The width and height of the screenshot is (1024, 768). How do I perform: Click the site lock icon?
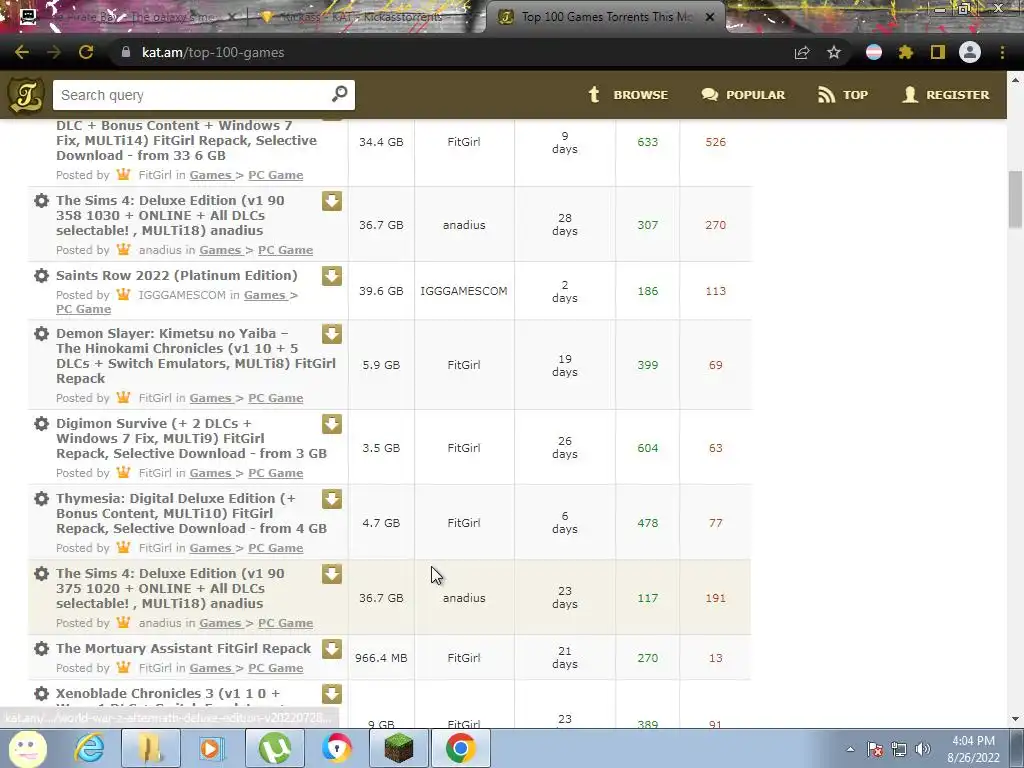[126, 52]
